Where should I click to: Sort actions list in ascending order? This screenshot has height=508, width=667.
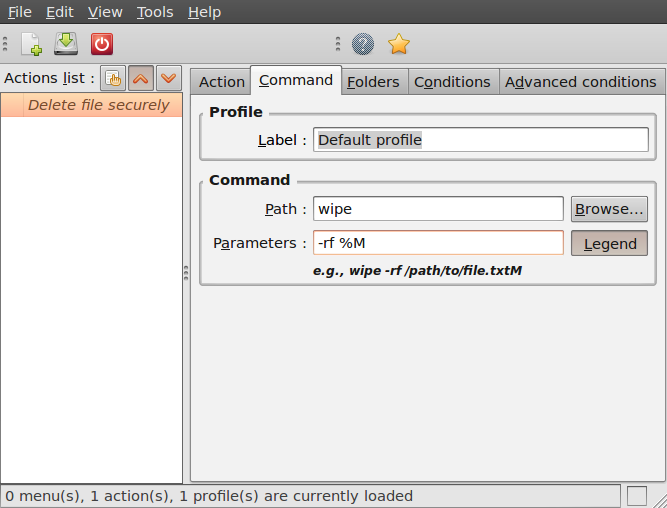click(141, 78)
